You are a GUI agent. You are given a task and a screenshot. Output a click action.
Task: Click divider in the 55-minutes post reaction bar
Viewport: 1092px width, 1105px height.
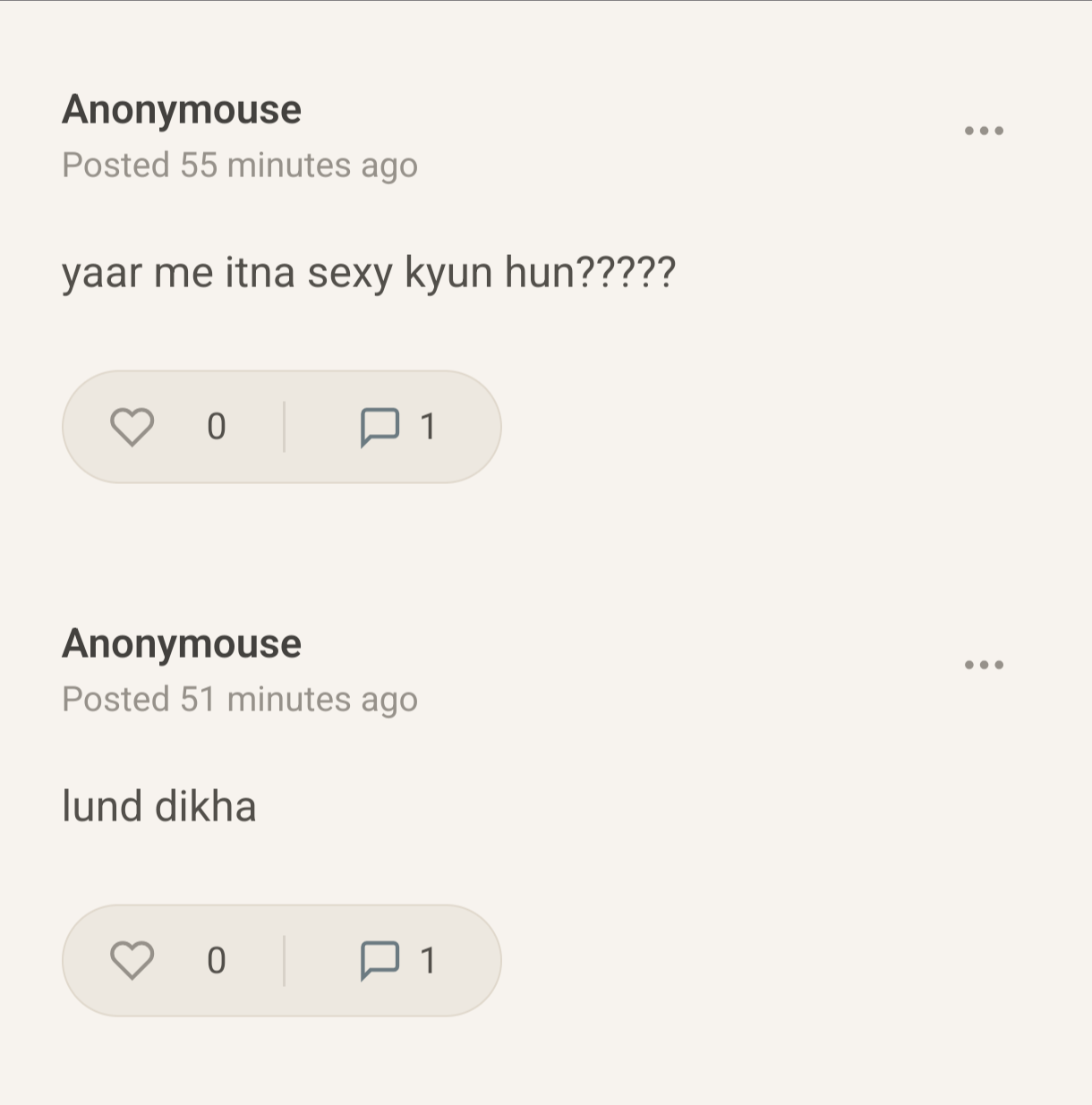[284, 427]
